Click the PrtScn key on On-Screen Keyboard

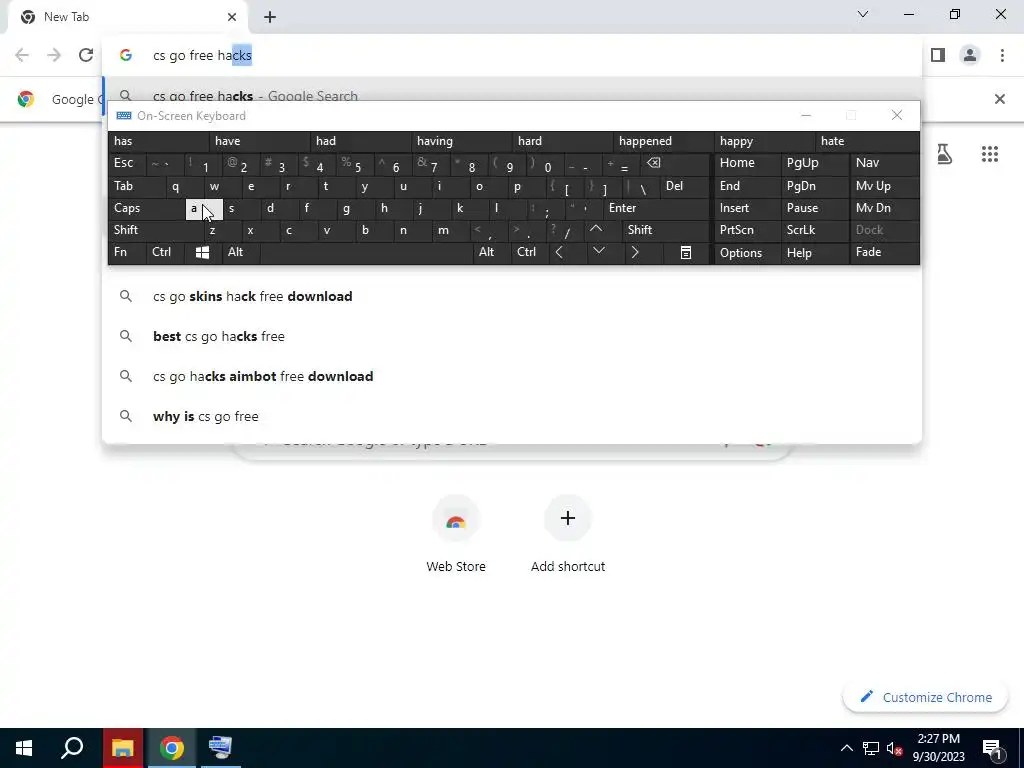747,230
